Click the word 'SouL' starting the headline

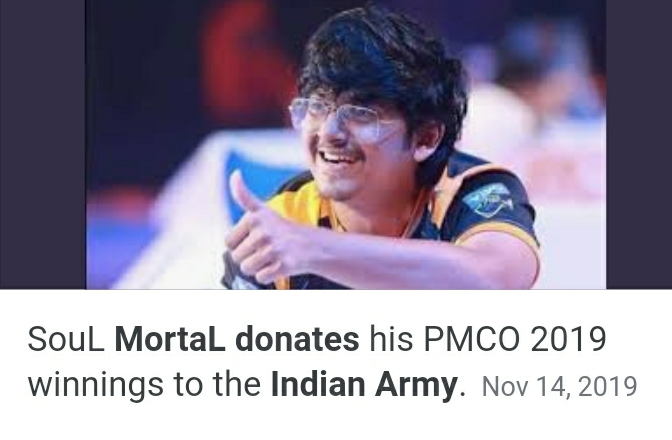(x=66, y=339)
